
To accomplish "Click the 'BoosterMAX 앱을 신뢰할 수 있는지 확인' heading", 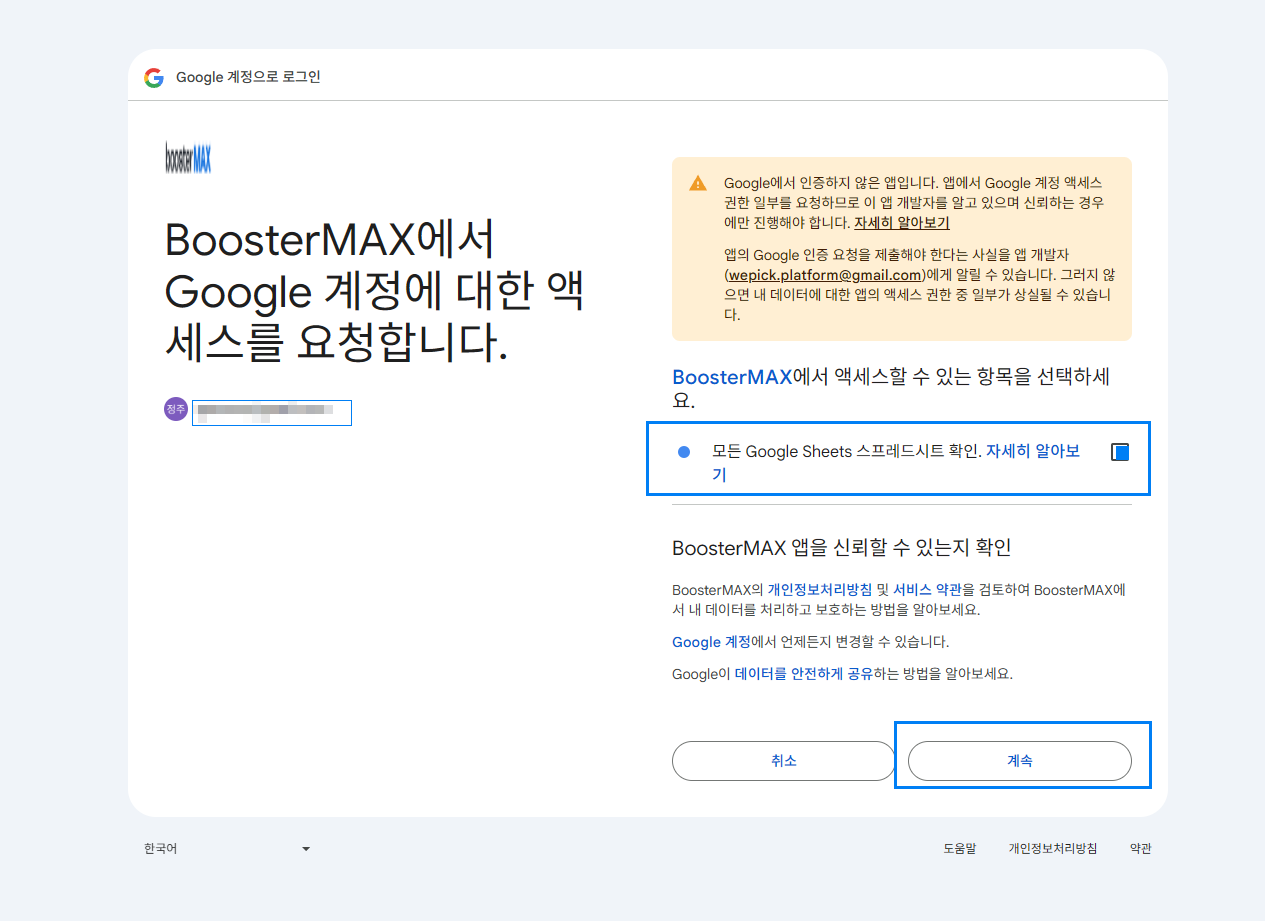I will pyautogui.click(x=842, y=548).
